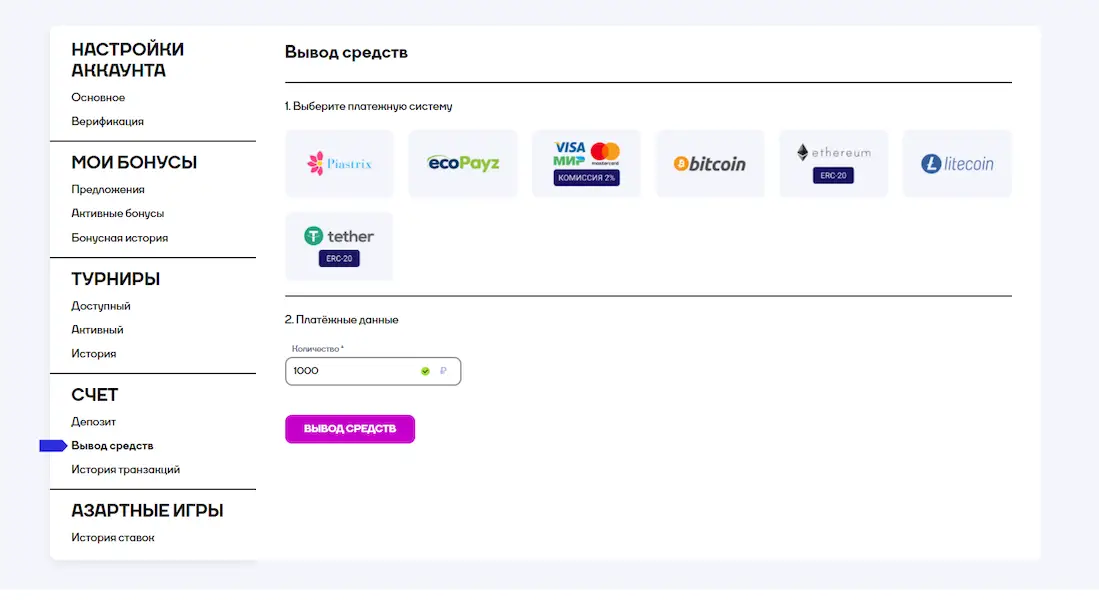
Task: Select the Piastrix payment system icon
Action: (x=339, y=163)
